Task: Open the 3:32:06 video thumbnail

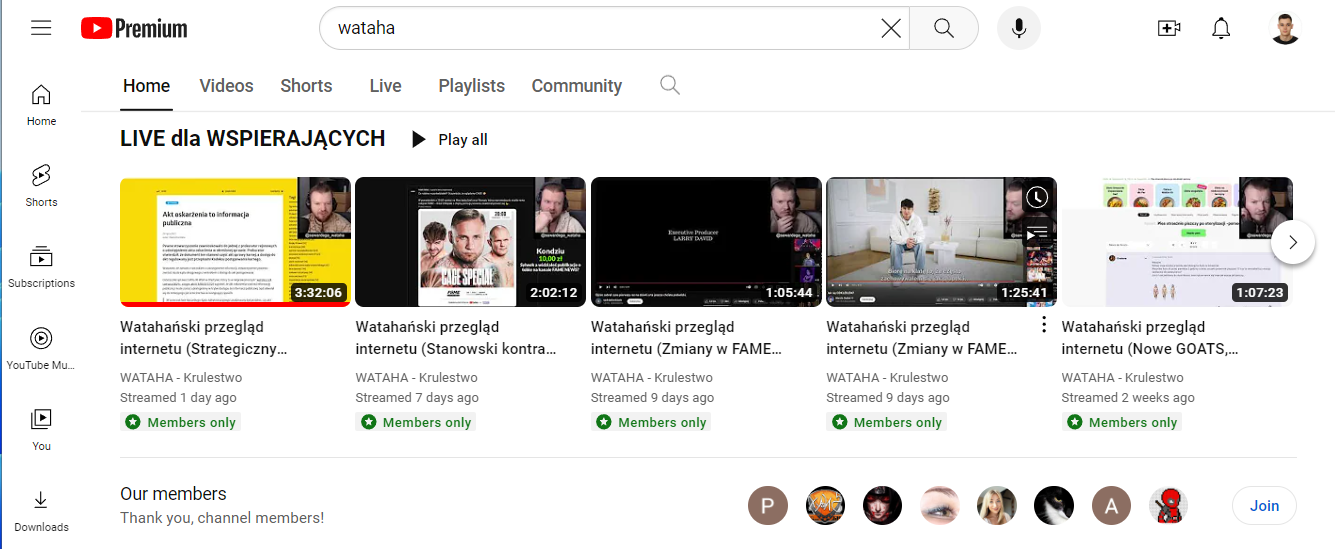Action: (x=235, y=242)
